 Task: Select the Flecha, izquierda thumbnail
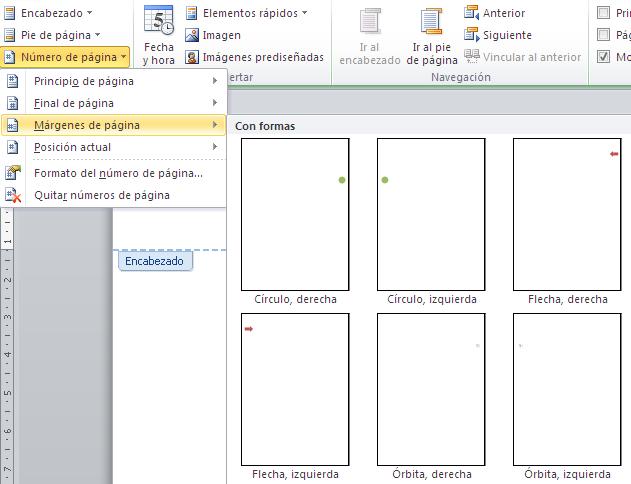(x=295, y=389)
